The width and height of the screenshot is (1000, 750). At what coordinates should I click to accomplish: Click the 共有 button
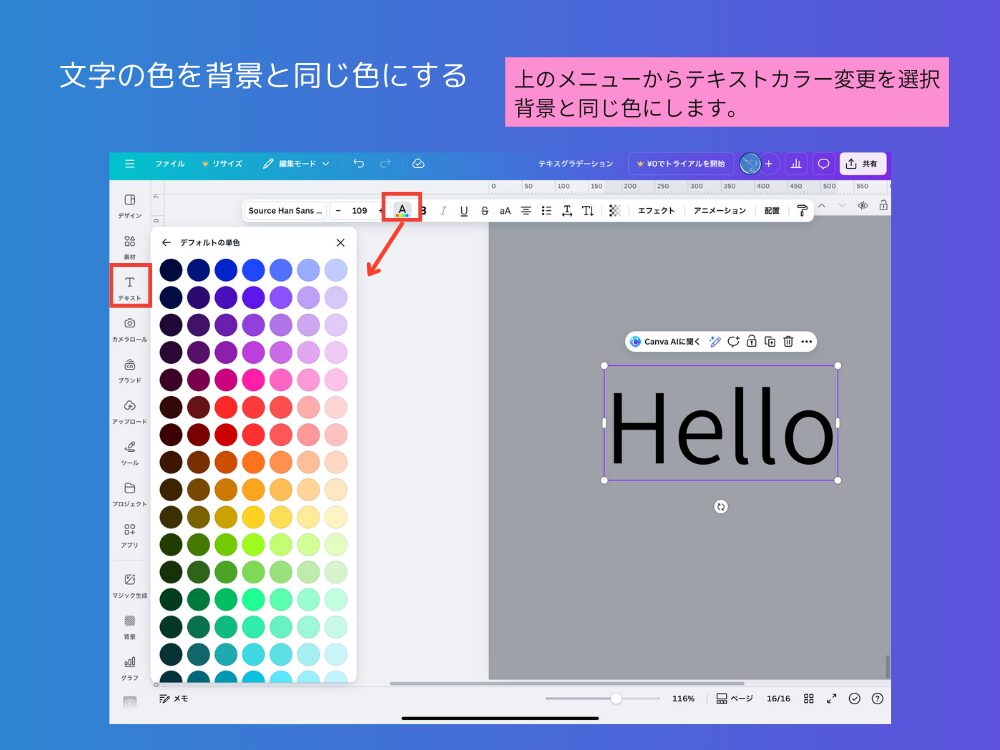click(x=862, y=164)
